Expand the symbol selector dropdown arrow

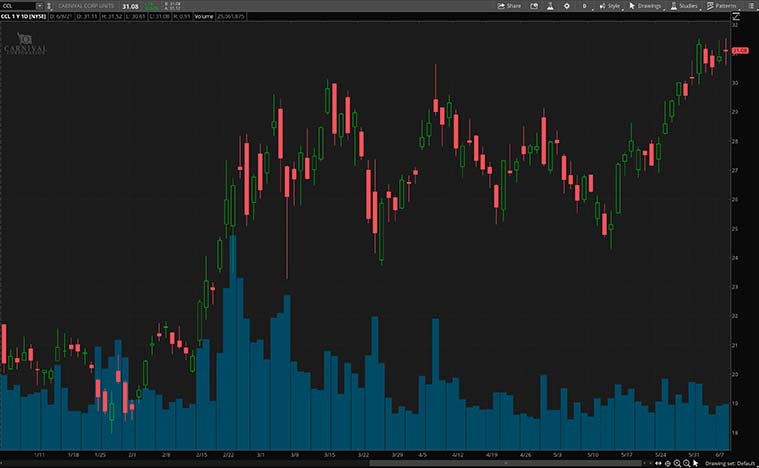[x=39, y=5]
